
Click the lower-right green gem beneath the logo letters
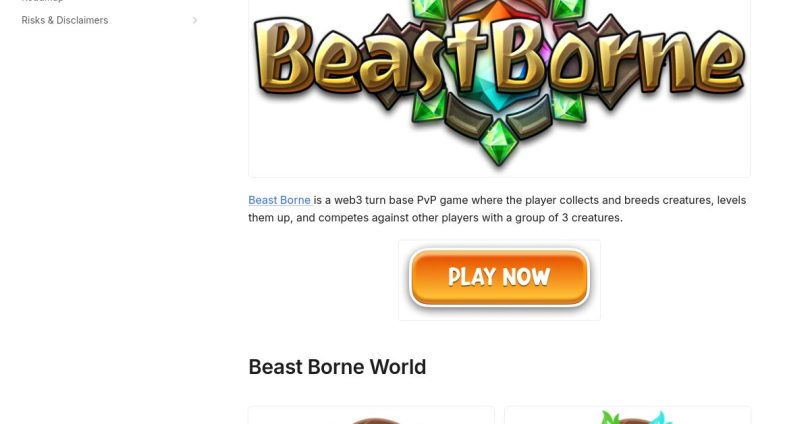[568, 106]
